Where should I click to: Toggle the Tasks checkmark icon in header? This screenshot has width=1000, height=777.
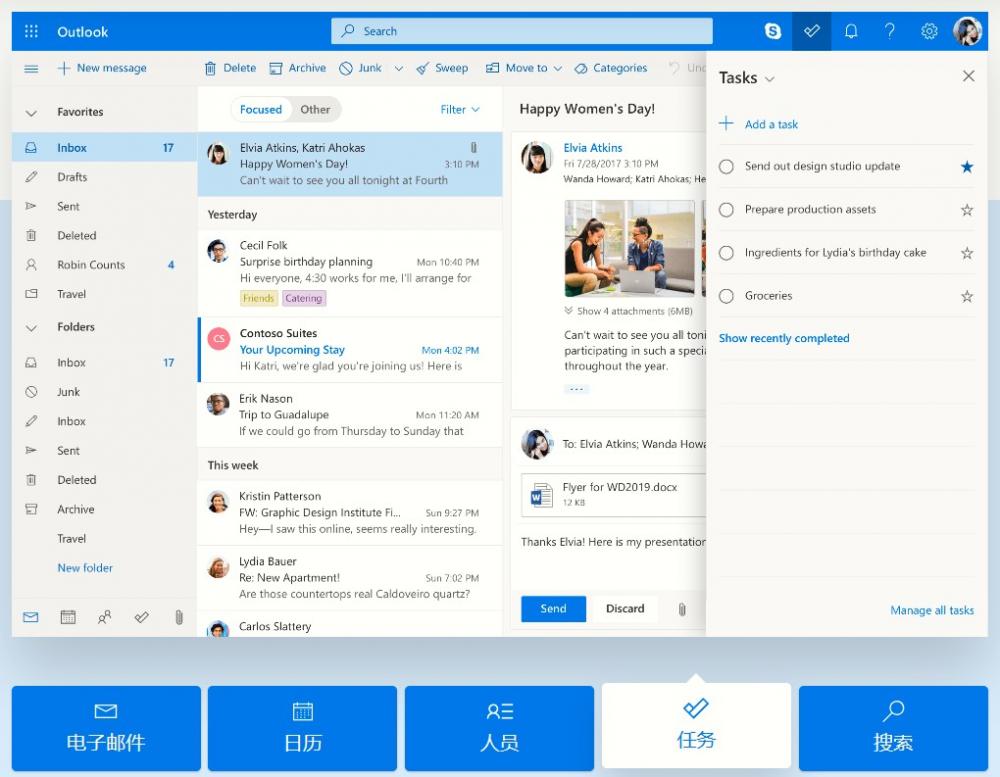811,31
